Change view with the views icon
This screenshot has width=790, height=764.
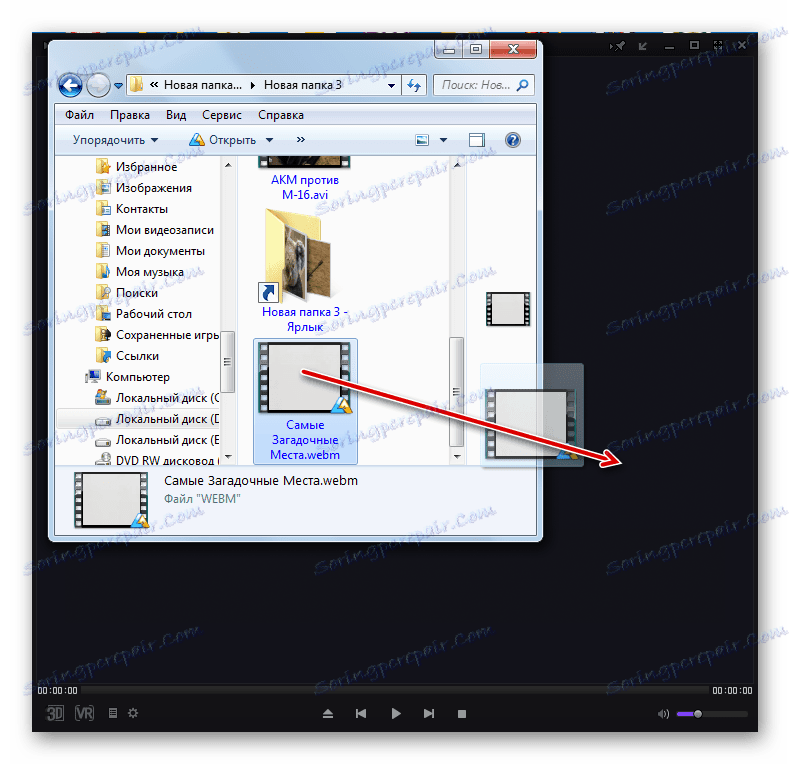coord(422,140)
